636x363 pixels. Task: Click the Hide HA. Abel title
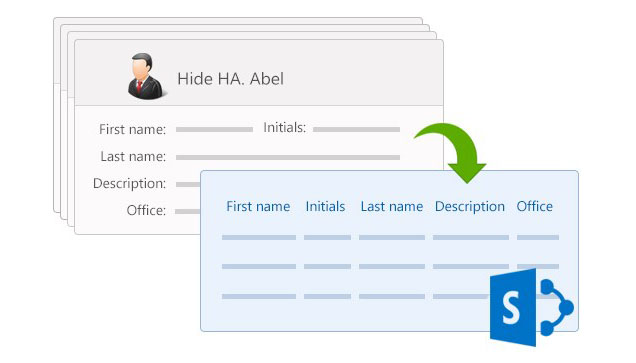(x=230, y=79)
